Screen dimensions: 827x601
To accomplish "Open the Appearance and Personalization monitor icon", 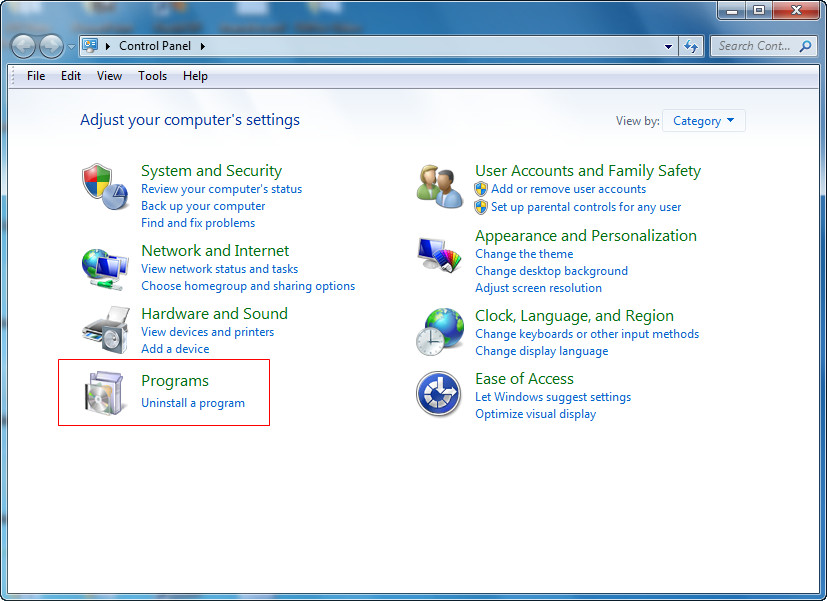I will point(439,255).
